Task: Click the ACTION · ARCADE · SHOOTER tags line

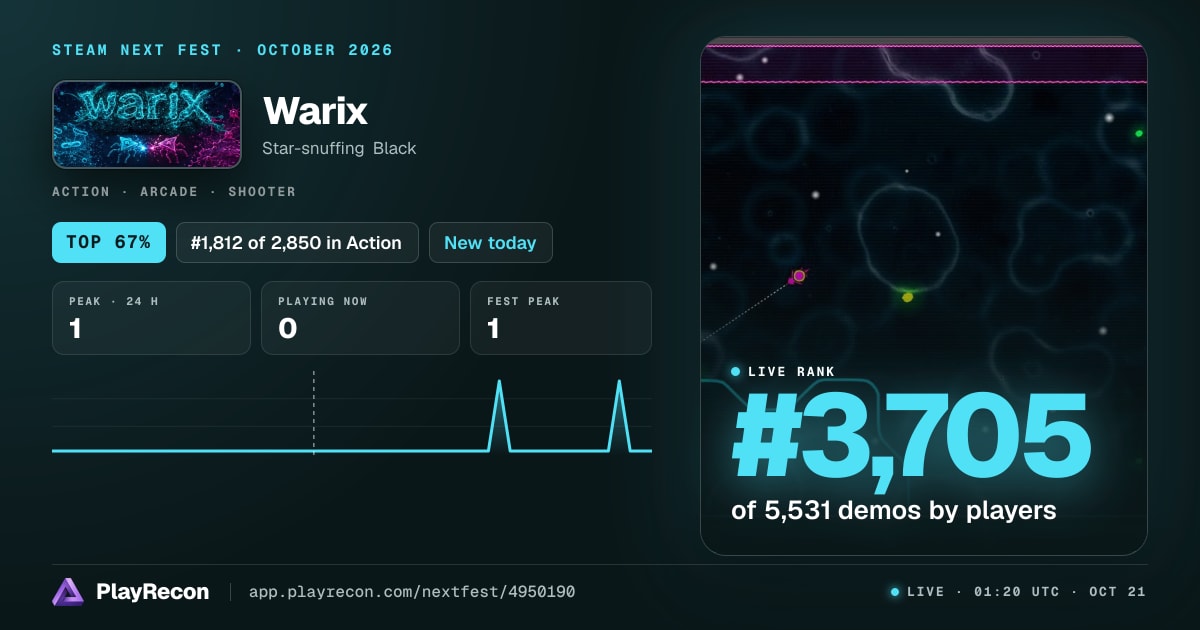Action: 174,191
